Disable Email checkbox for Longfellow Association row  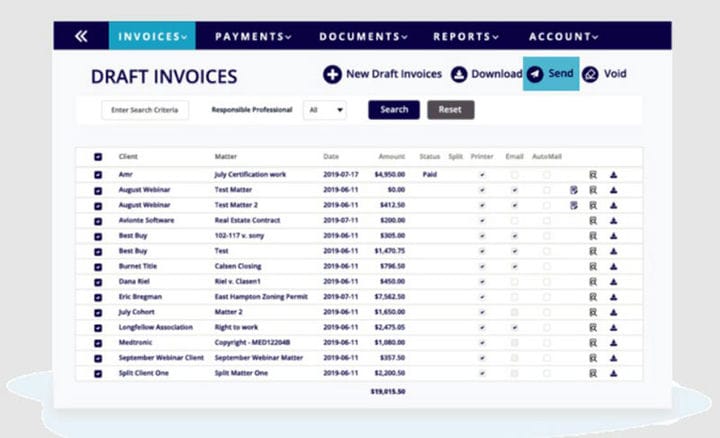point(514,328)
